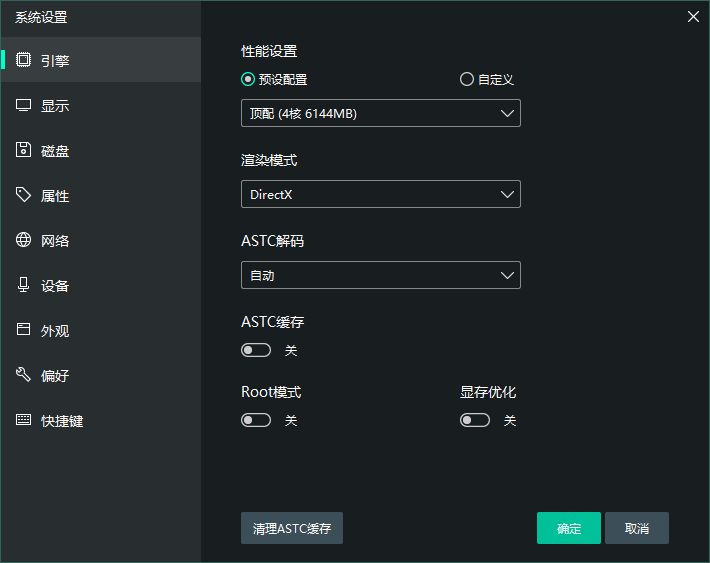Enable the ASTC缓存 toggle switch
Viewport: 710px width, 563px height.
[256, 351]
